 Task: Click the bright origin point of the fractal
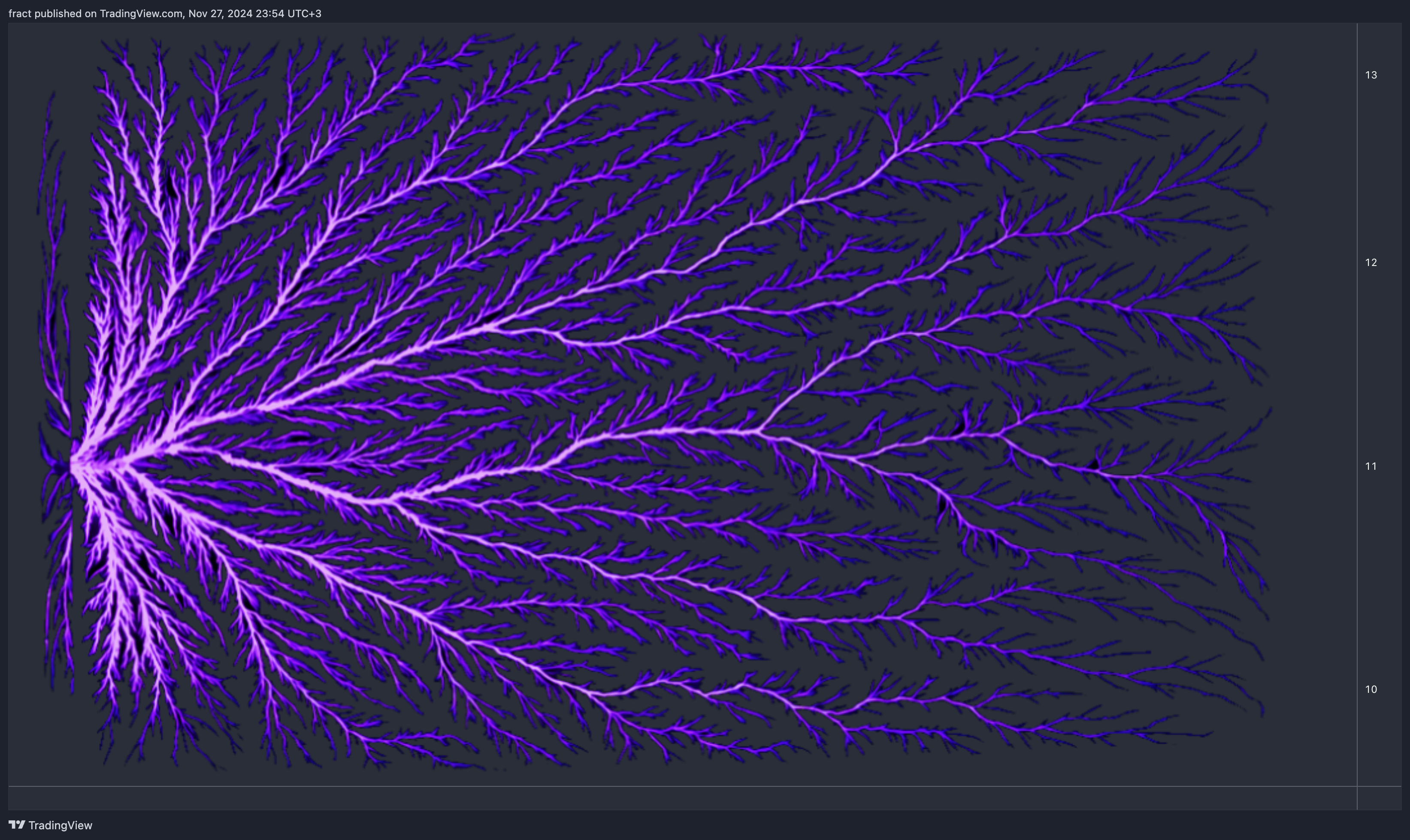point(76,466)
